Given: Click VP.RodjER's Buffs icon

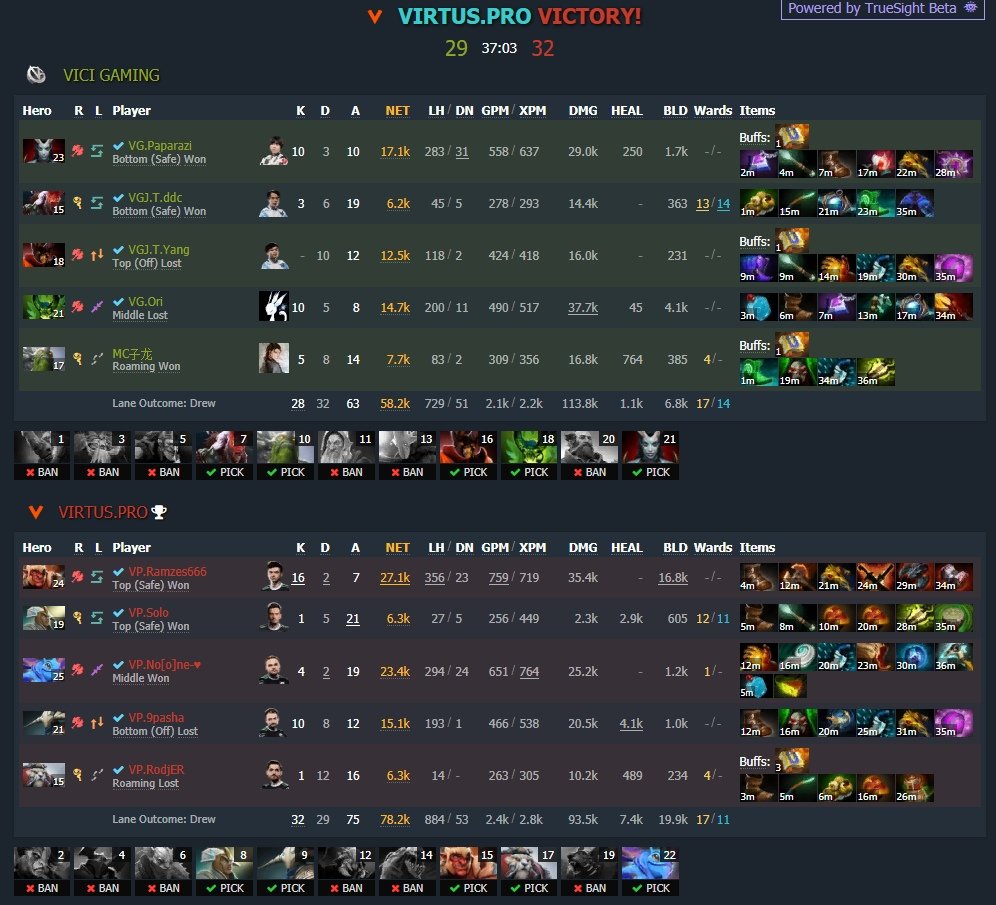Looking at the screenshot, I should tap(791, 760).
